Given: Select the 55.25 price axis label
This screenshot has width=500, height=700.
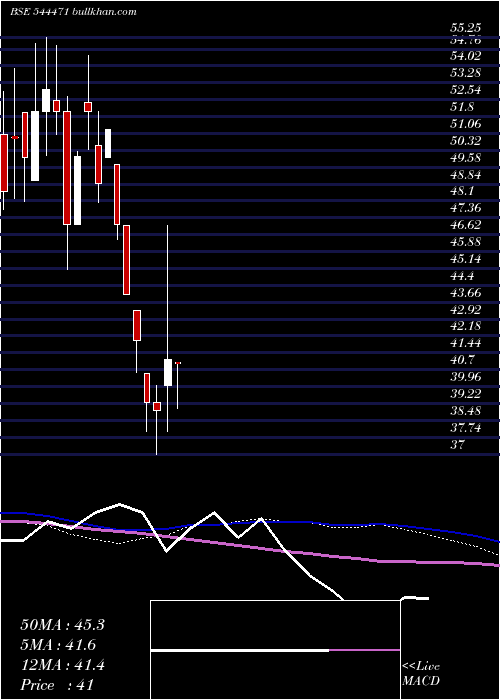Looking at the screenshot, I should [466, 28].
